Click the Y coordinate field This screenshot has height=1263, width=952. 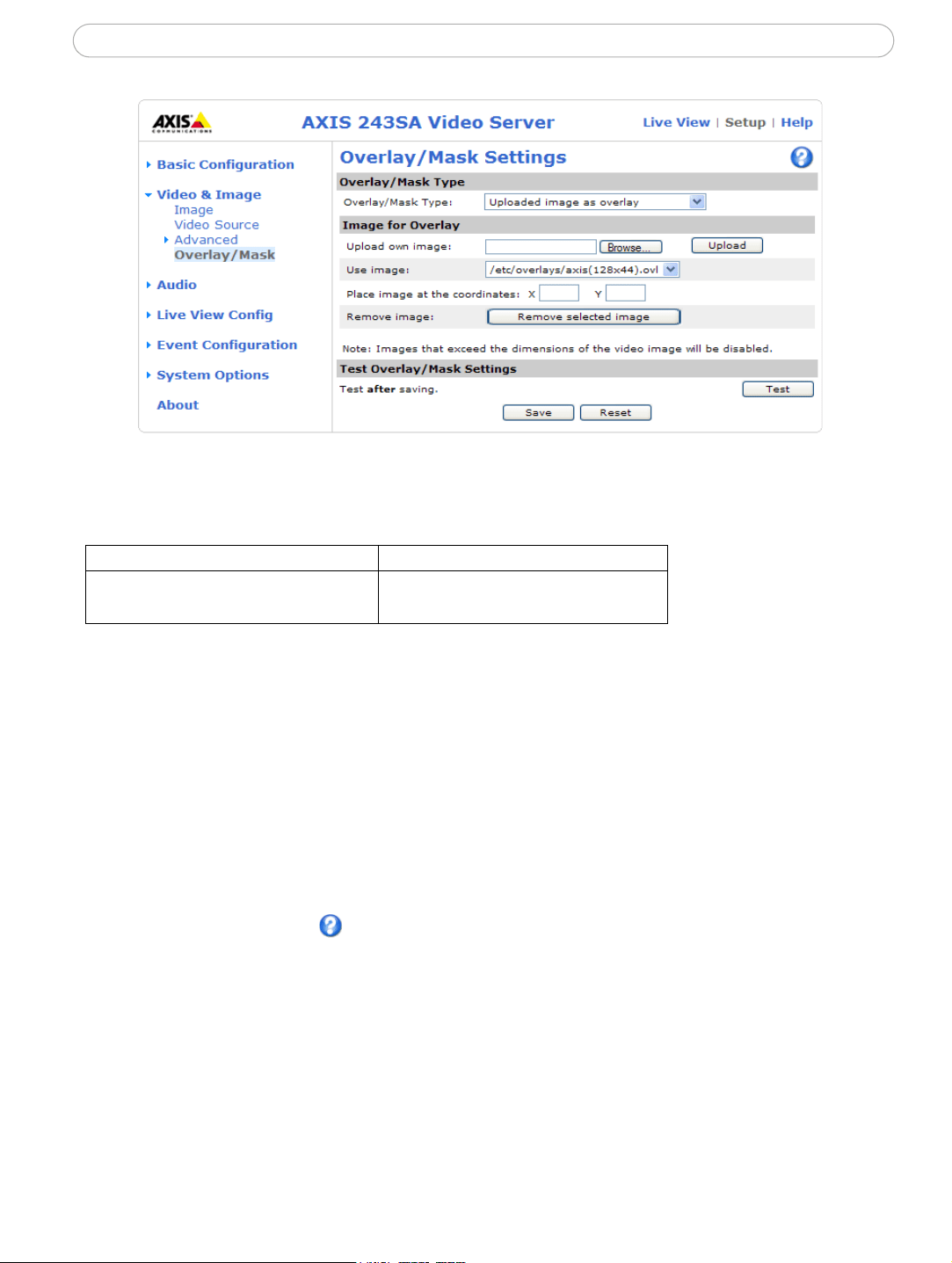[x=626, y=293]
